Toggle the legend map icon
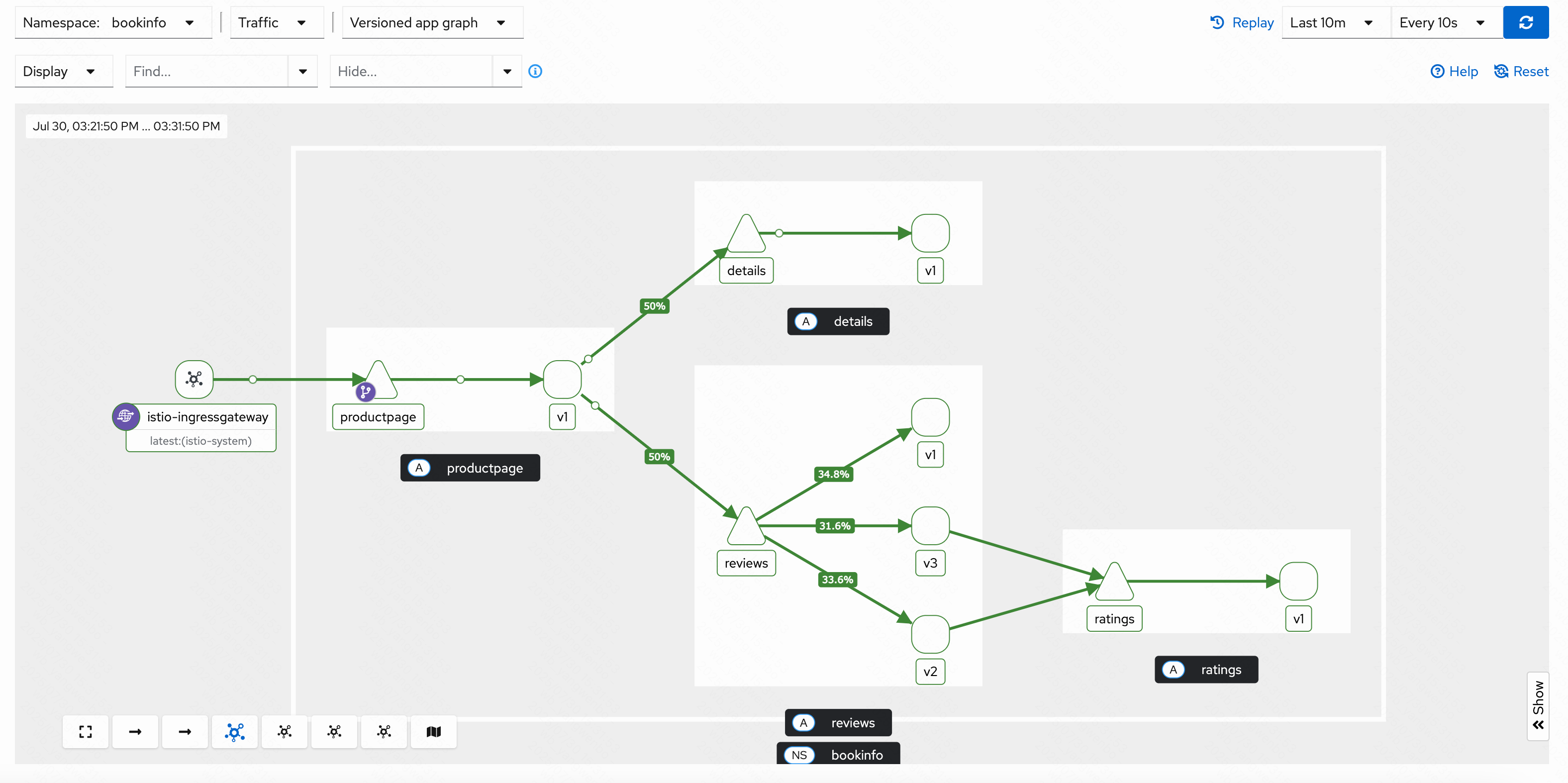Screen dimensions: 1568x783 [x=433, y=731]
